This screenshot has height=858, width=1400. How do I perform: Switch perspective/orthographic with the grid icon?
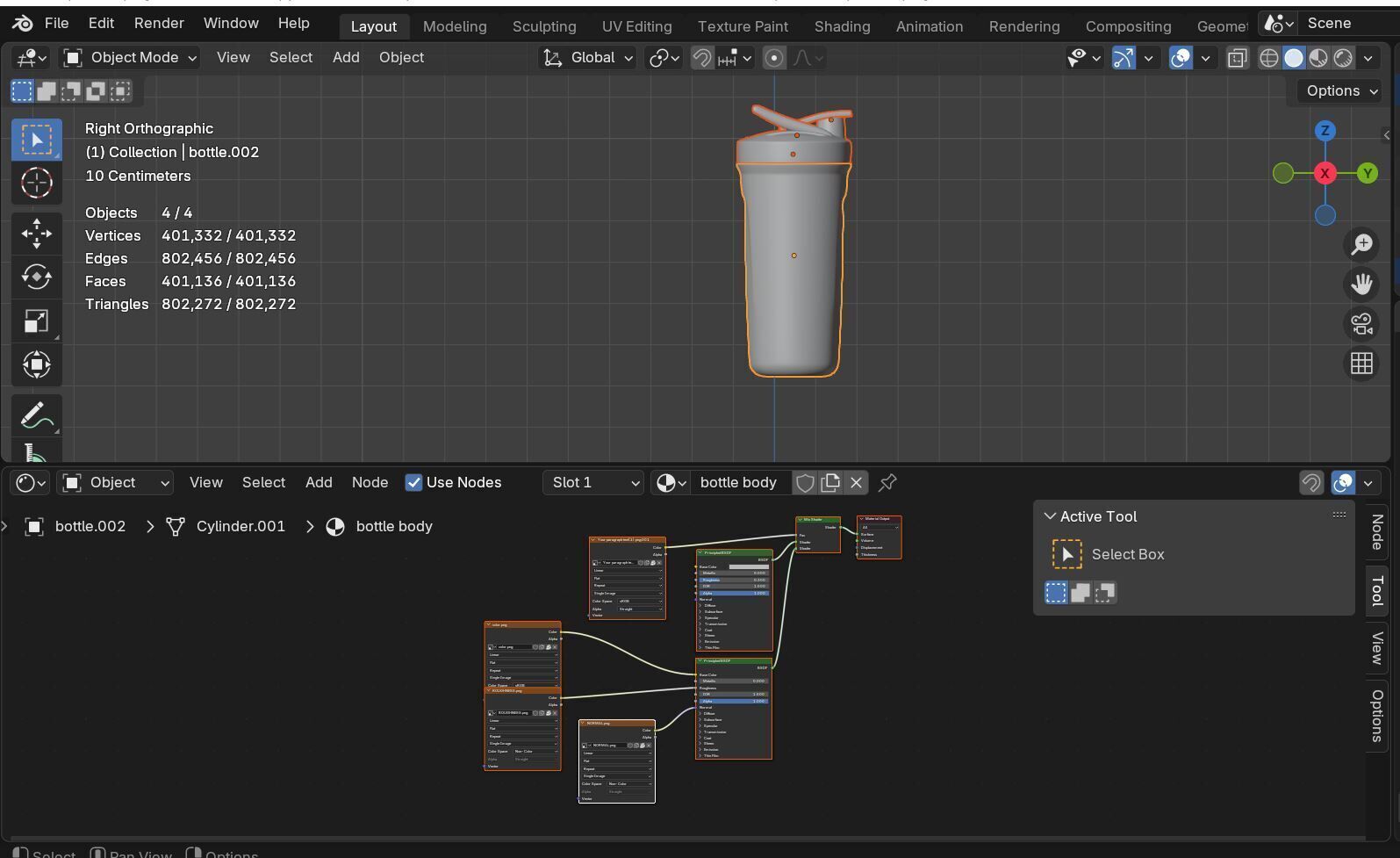1361,363
